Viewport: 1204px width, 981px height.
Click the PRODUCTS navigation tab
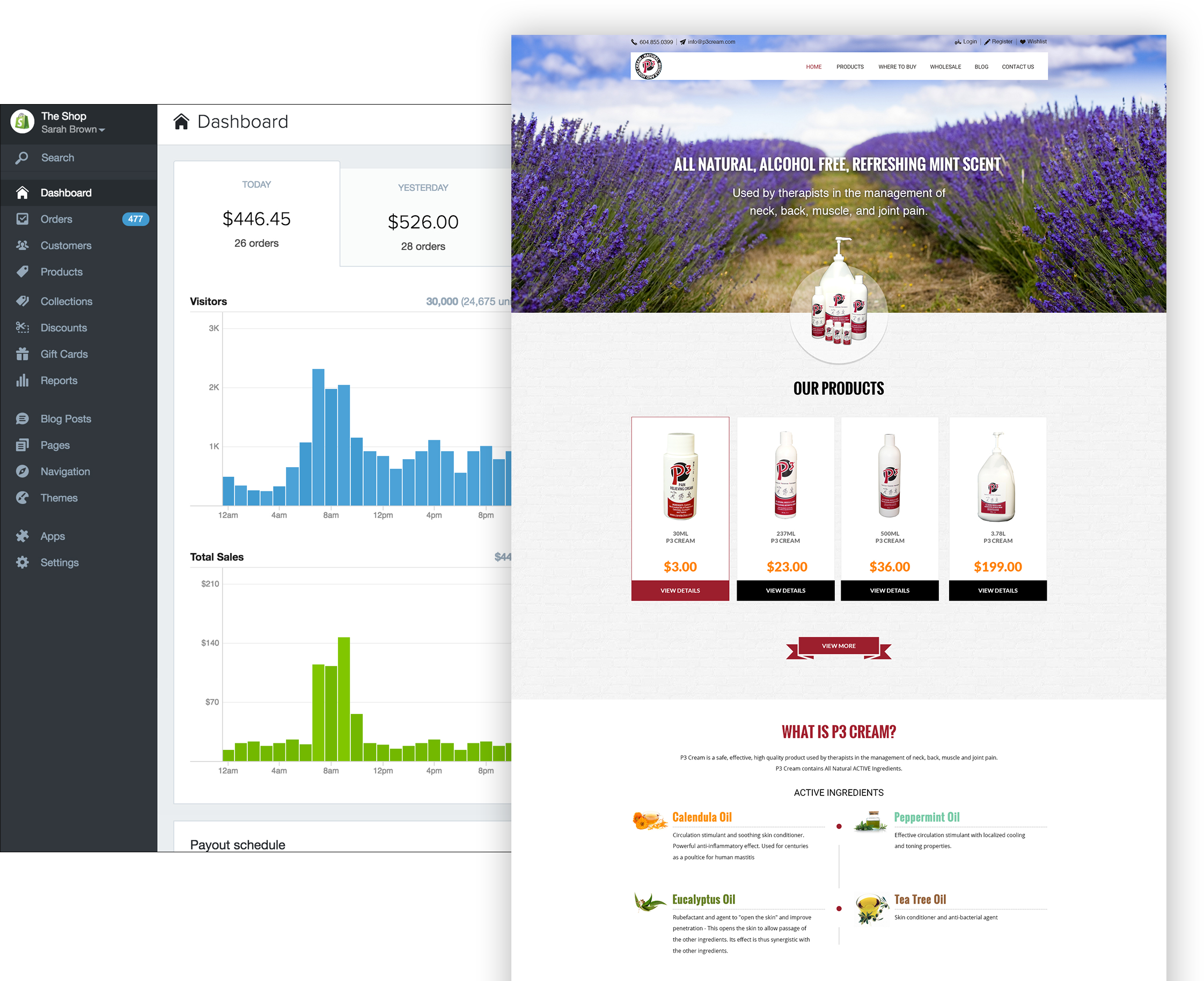(x=850, y=67)
